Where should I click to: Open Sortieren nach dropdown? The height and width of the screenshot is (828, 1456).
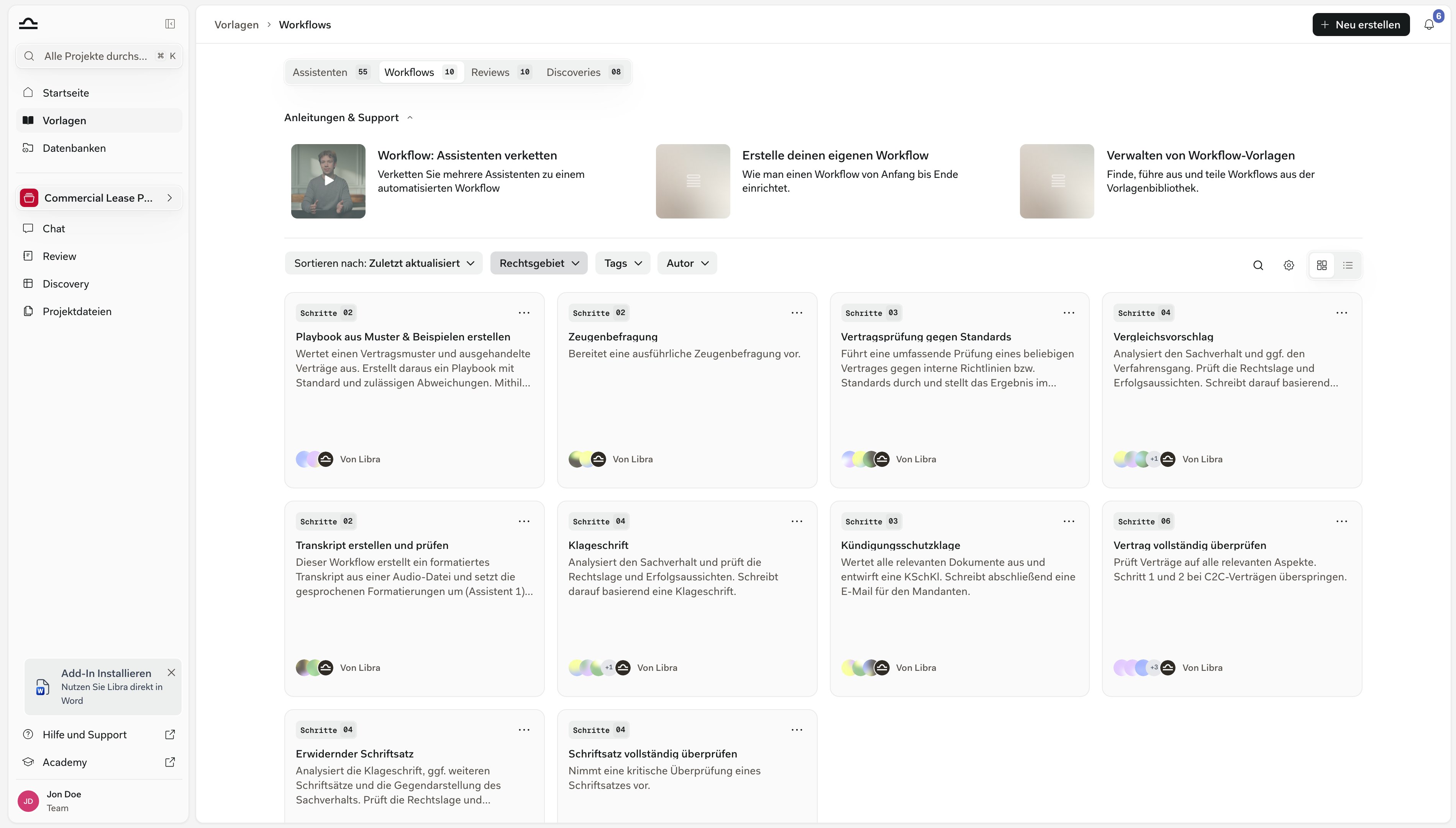coord(384,263)
